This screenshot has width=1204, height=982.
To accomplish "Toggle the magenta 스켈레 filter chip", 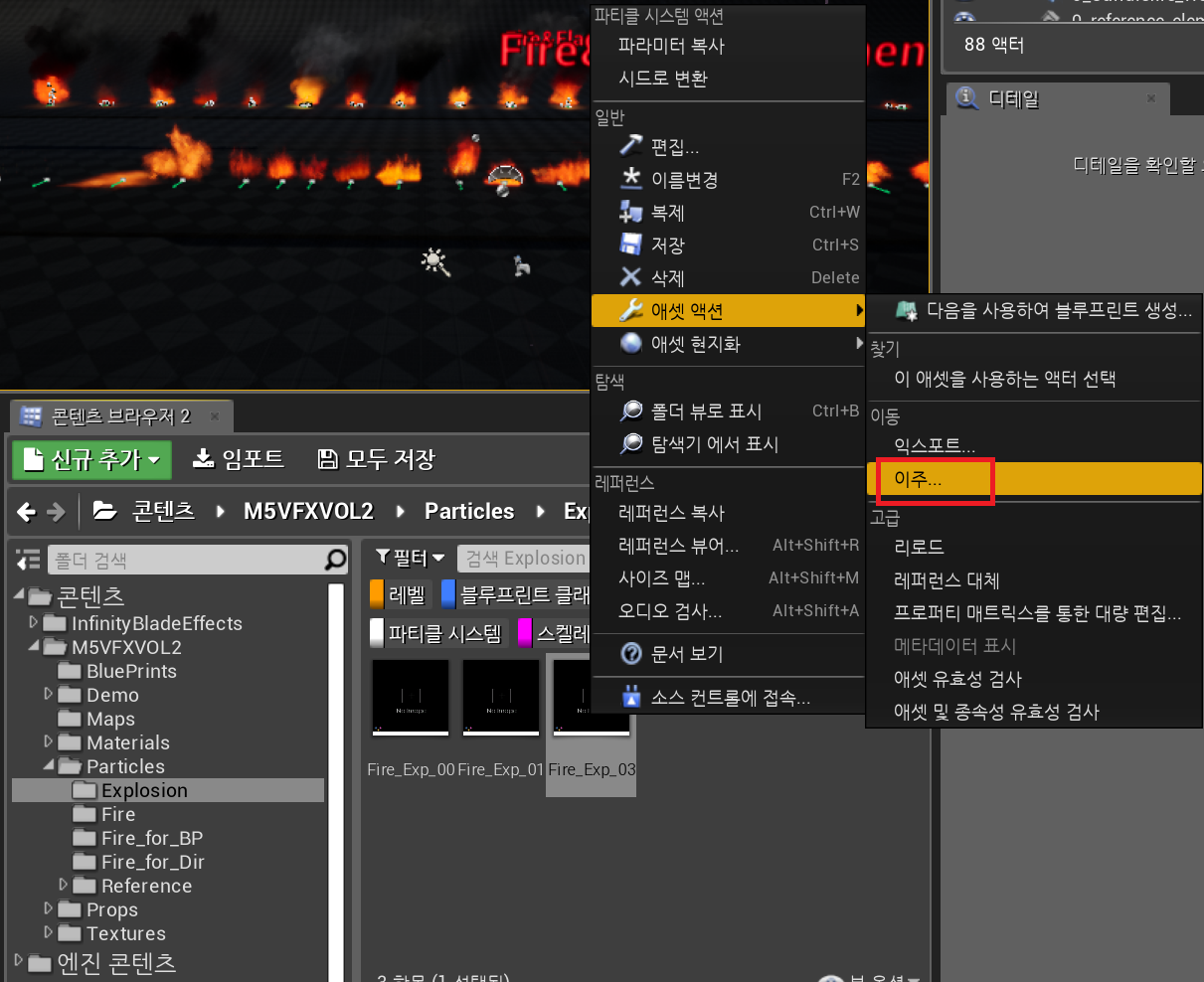I will click(x=555, y=633).
